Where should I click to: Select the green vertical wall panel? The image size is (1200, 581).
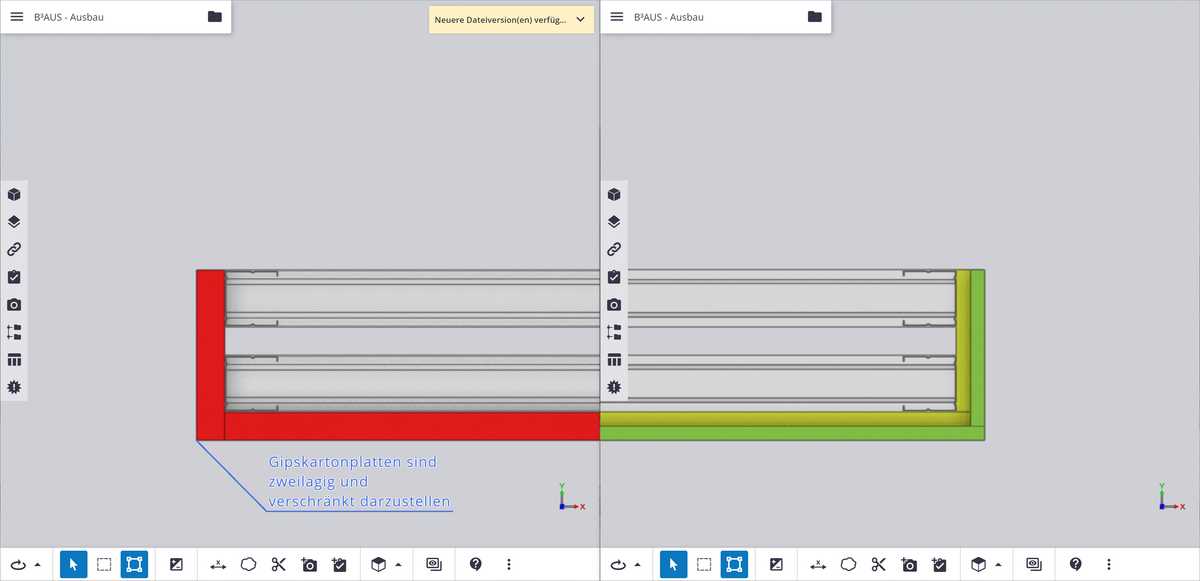coord(978,348)
